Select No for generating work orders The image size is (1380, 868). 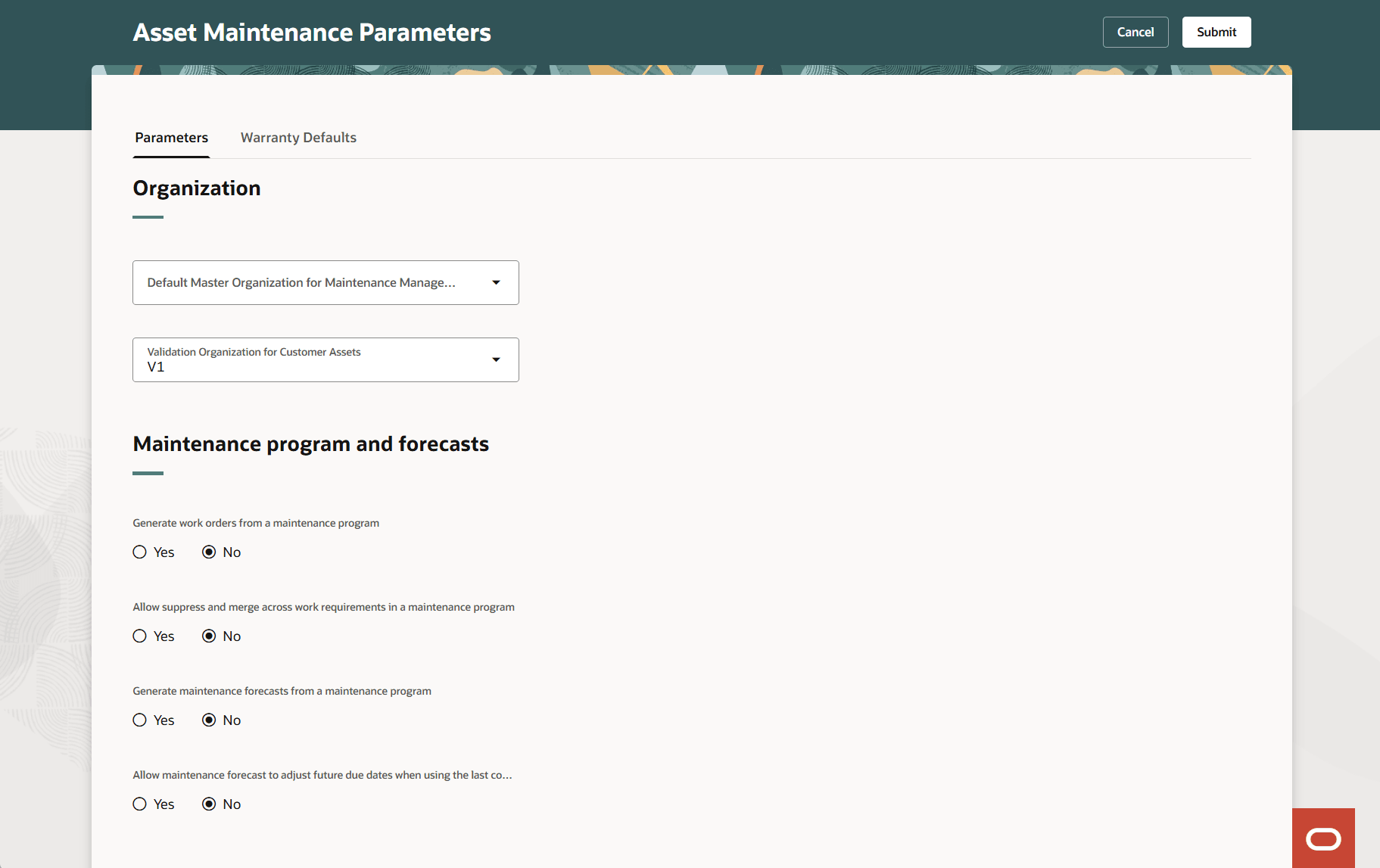click(x=210, y=552)
